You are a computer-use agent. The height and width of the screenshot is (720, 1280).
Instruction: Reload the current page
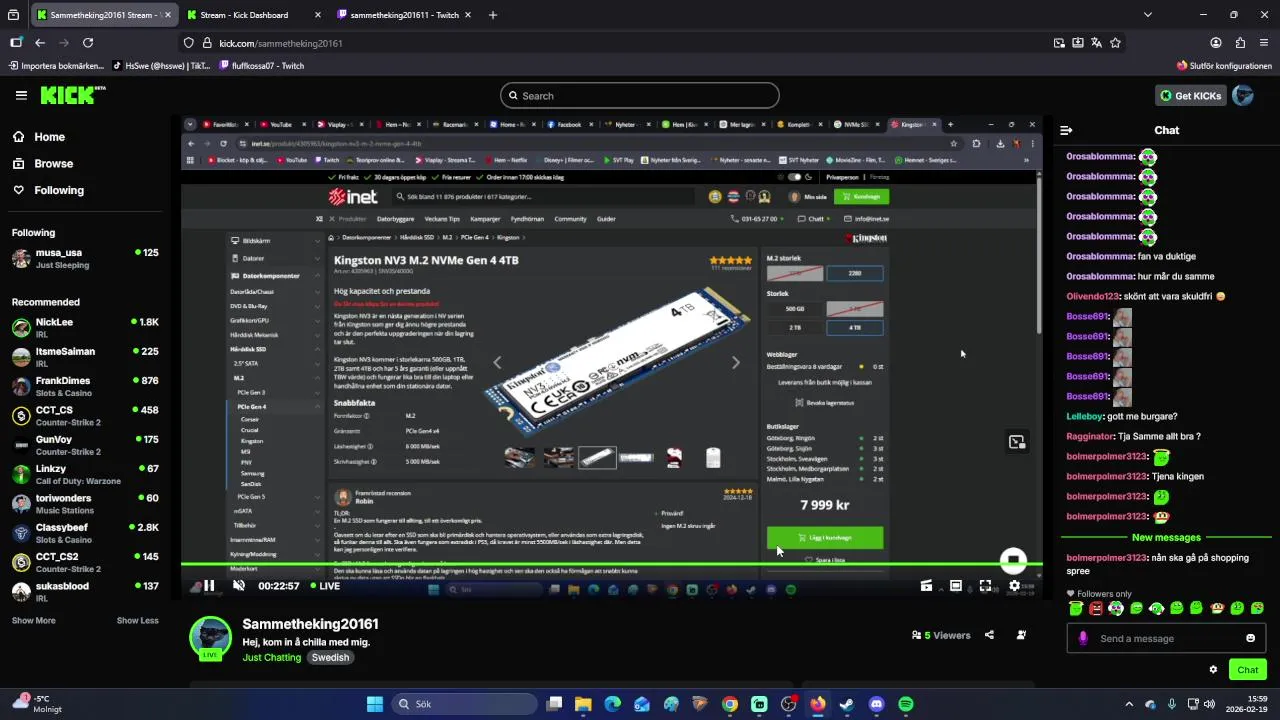88,43
